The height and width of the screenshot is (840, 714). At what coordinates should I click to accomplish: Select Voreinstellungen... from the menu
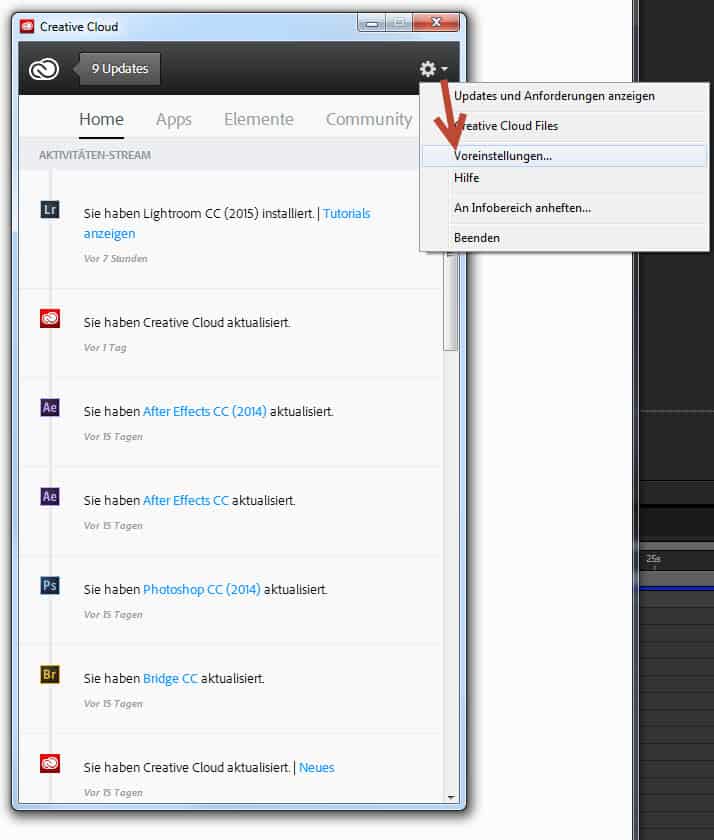click(503, 156)
